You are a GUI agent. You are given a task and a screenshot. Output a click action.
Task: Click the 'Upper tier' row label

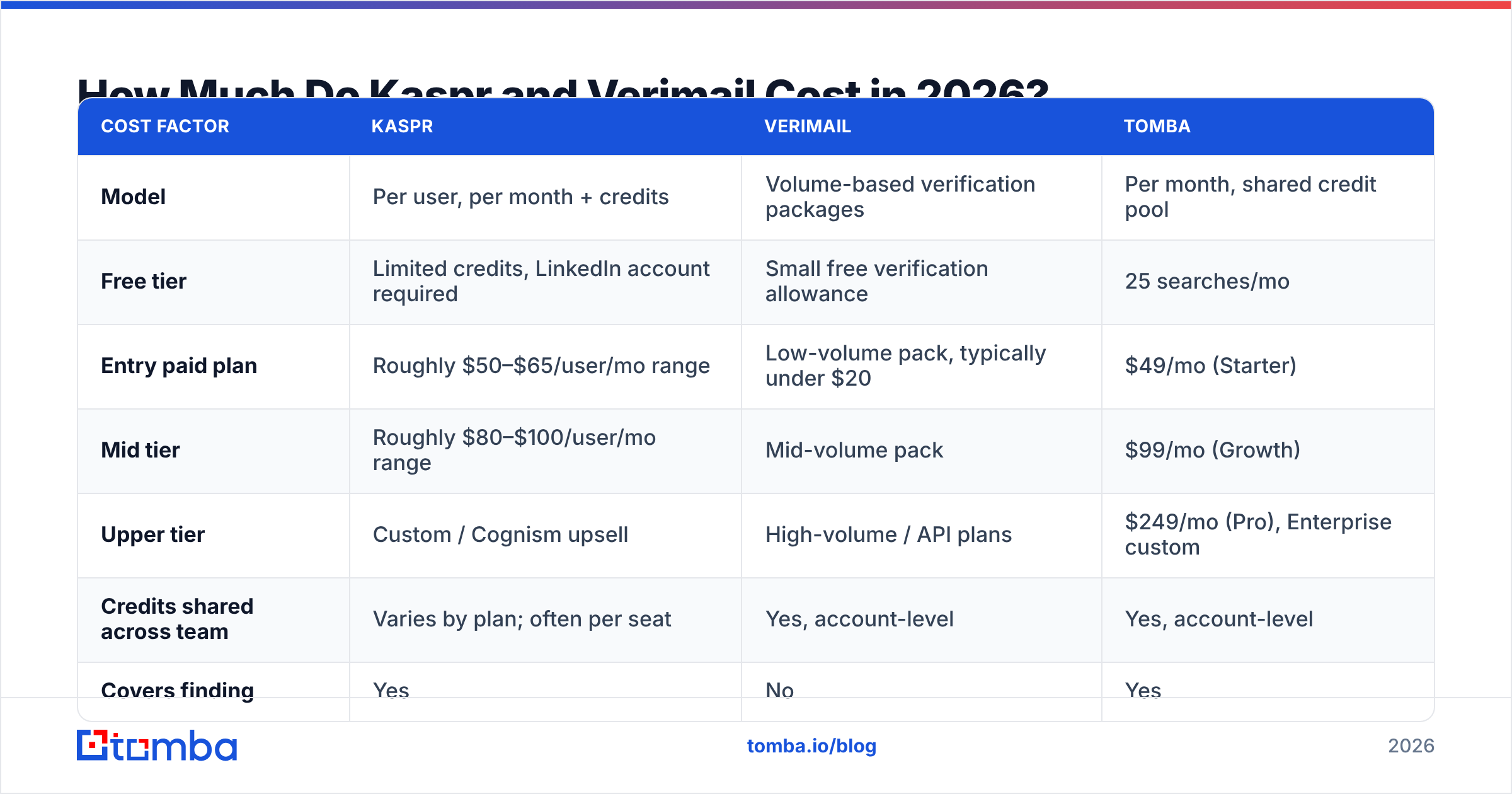(152, 535)
